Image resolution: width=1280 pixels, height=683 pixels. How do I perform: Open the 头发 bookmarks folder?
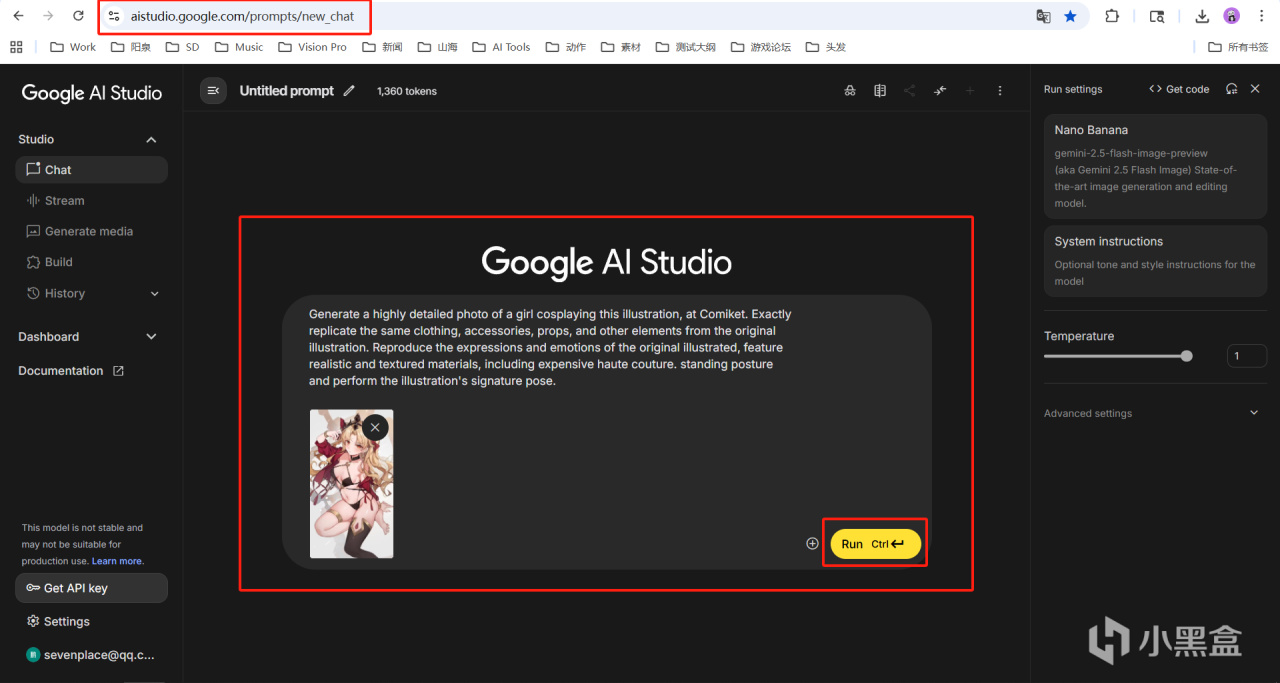[825, 47]
